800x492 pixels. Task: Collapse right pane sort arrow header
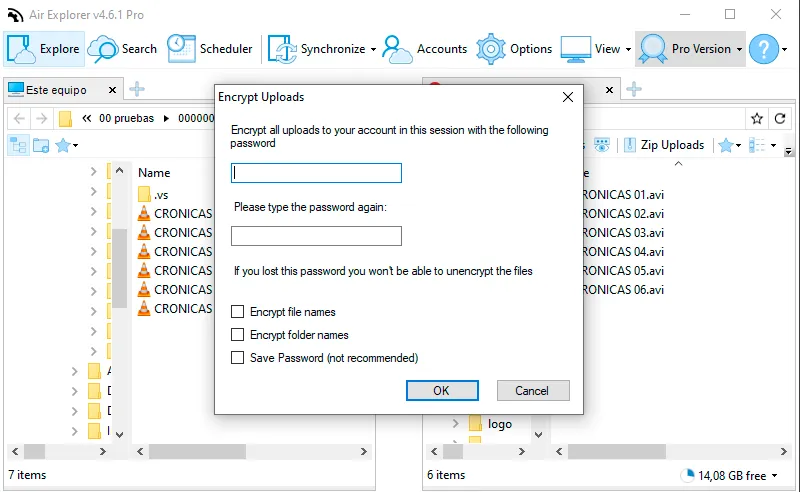point(678,164)
